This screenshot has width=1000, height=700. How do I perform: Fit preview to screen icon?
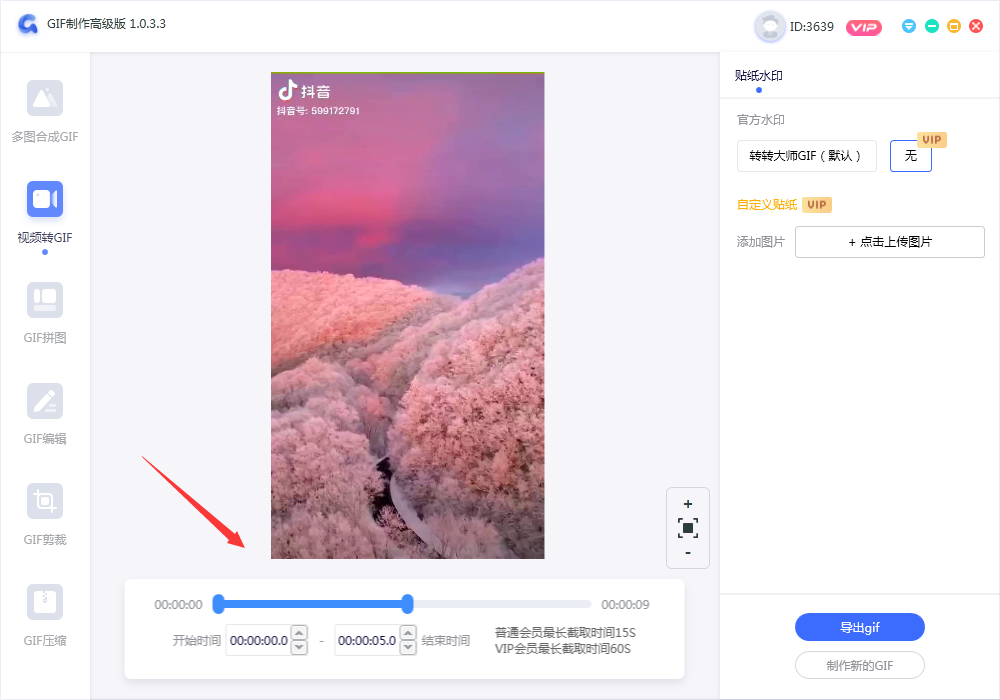click(687, 528)
